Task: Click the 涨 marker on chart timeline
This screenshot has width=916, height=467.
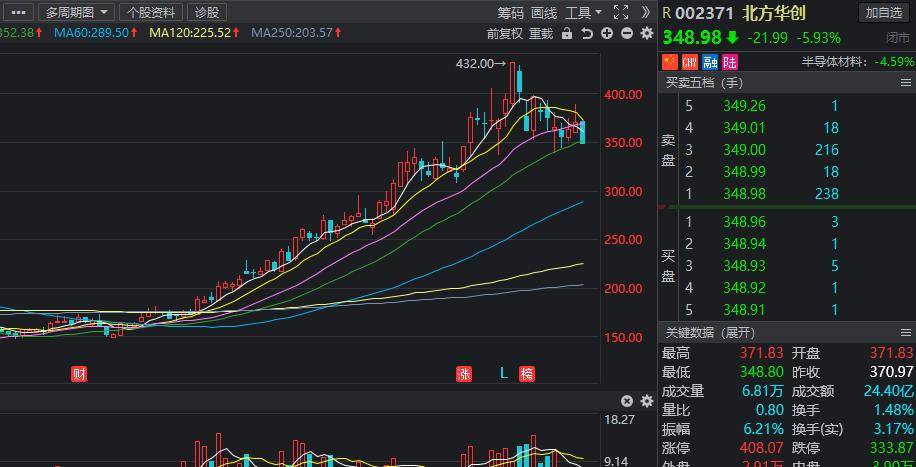Action: click(464, 374)
